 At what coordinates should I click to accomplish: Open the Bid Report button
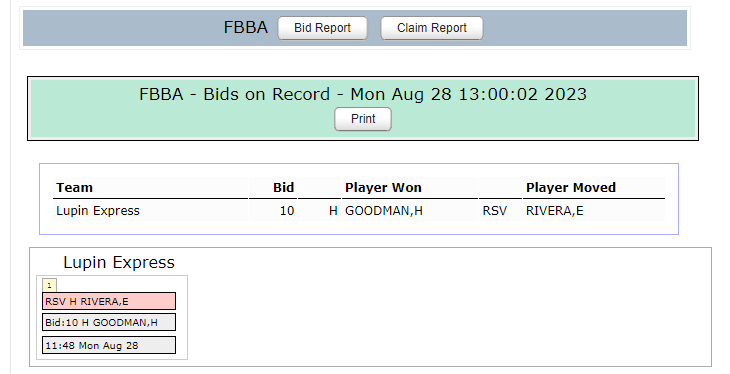tap(322, 28)
